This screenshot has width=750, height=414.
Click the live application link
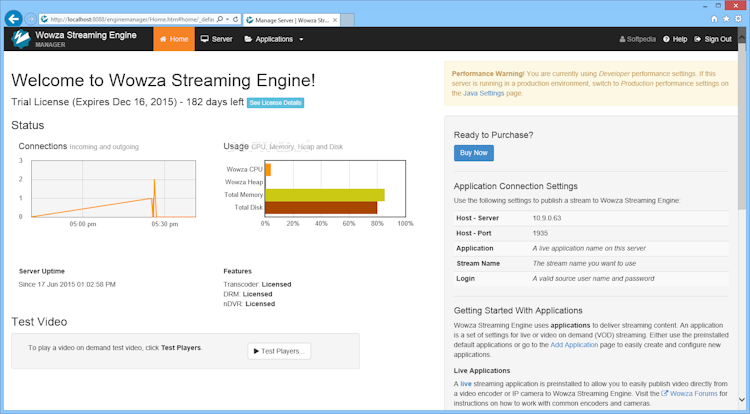pyautogui.click(x=466, y=384)
